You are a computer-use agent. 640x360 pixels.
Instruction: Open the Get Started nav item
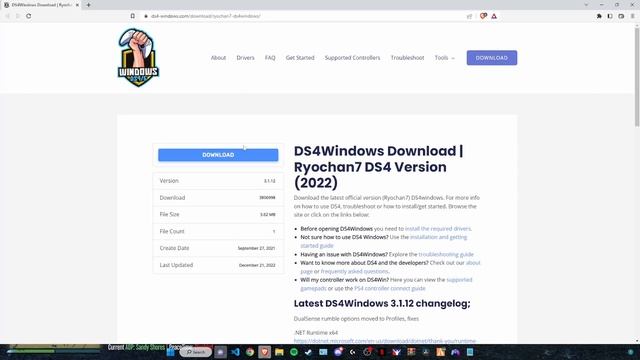click(x=300, y=58)
